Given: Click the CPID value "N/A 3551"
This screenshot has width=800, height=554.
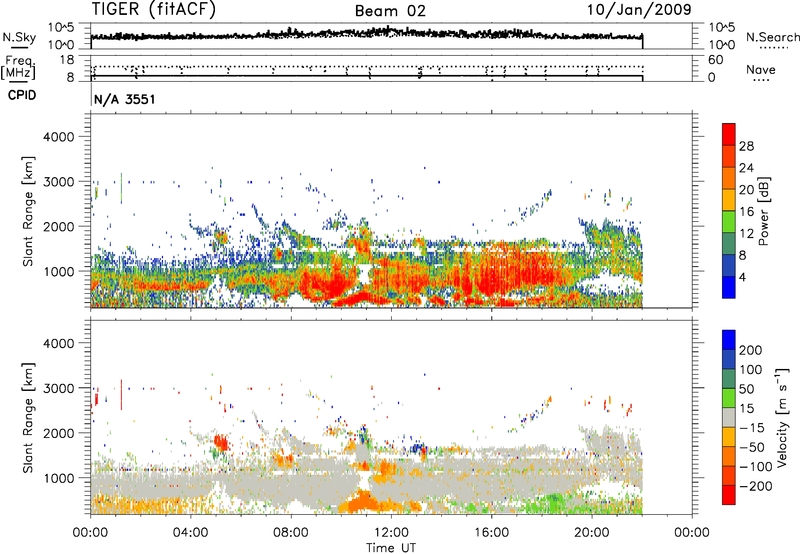Looking at the screenshot, I should coord(124,99).
